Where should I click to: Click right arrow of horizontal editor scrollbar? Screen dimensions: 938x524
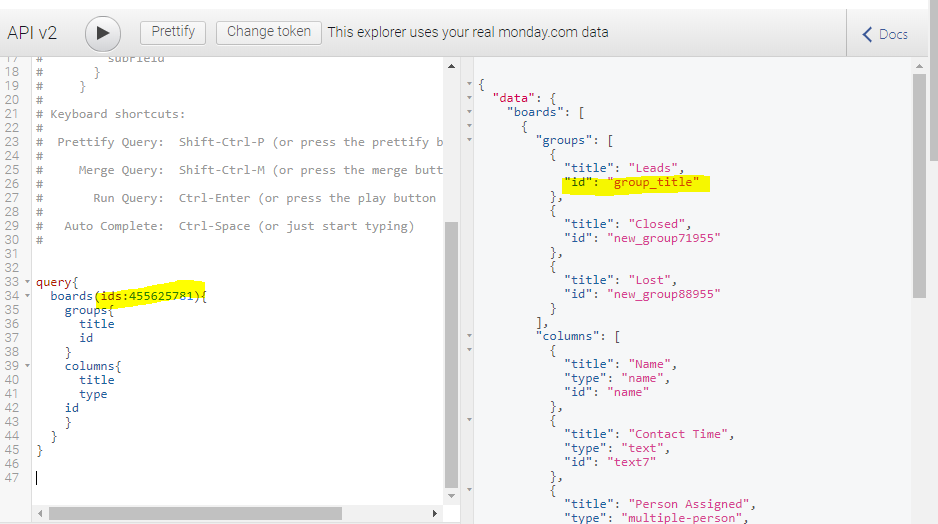[x=434, y=513]
